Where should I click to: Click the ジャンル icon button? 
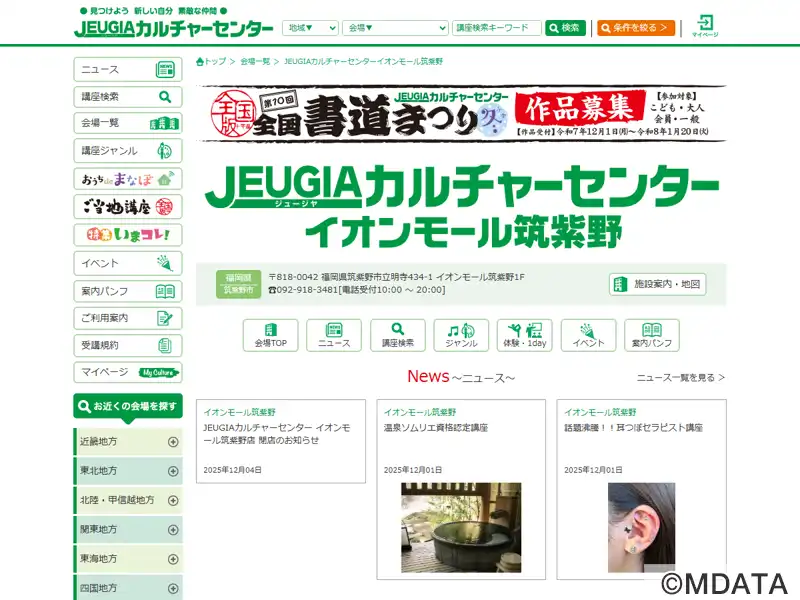click(x=461, y=335)
